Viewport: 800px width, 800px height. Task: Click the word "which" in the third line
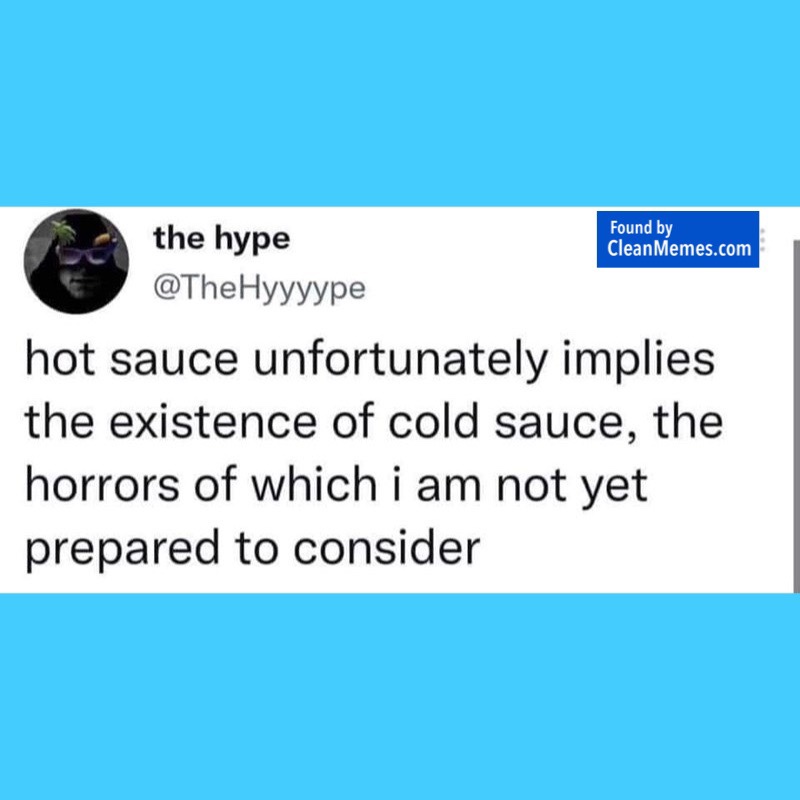314,485
